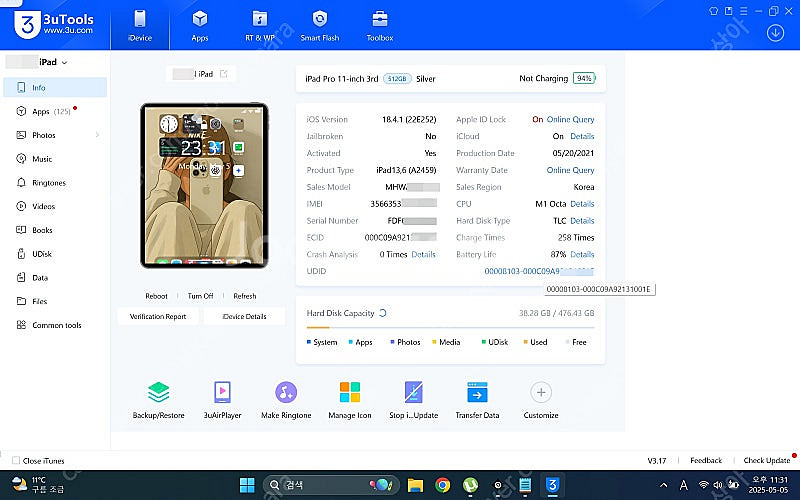Open Books in the sidebar
Image resolution: width=800 pixels, height=500 pixels.
tap(55, 230)
